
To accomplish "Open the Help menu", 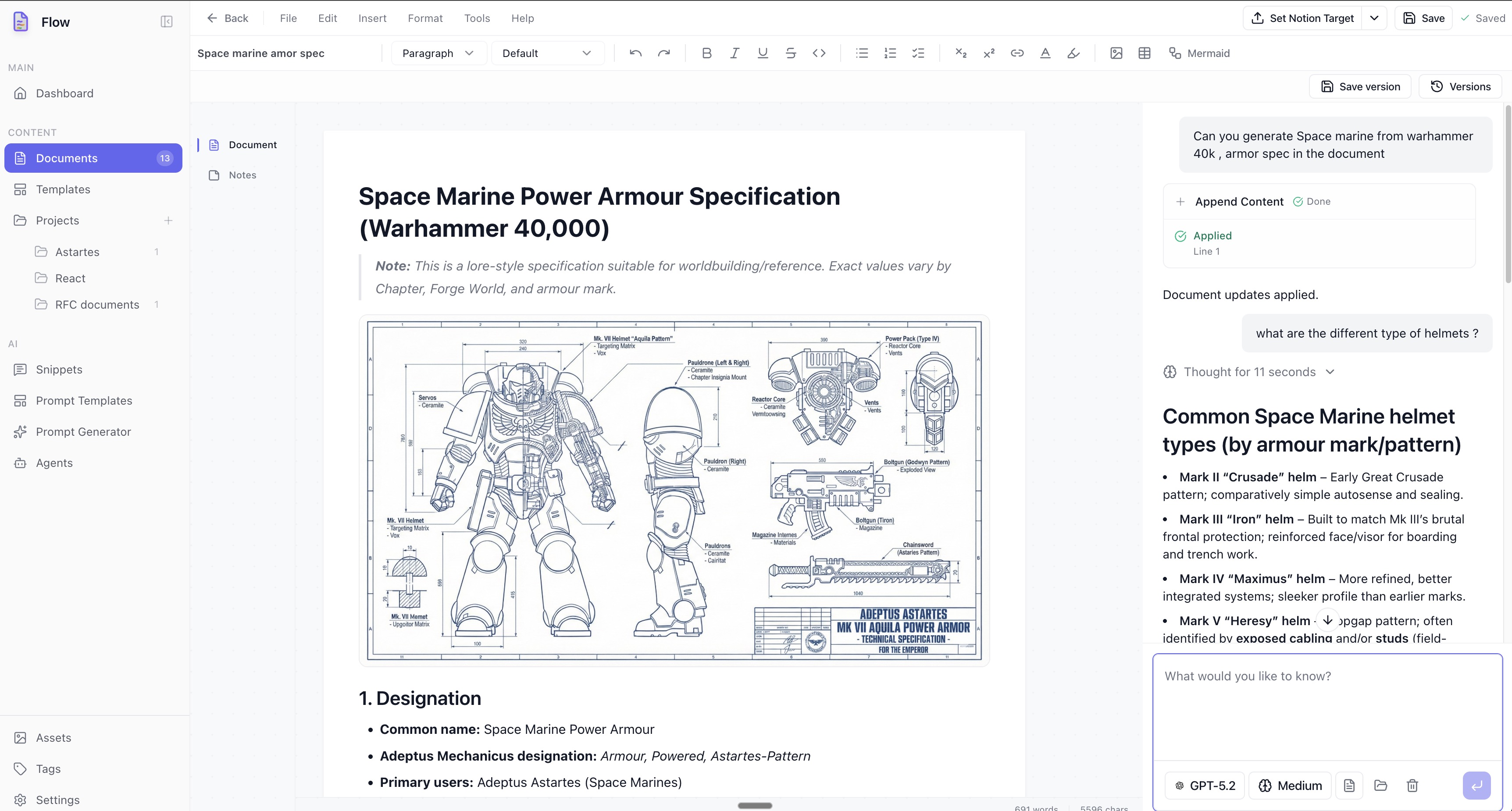I will pyautogui.click(x=522, y=18).
